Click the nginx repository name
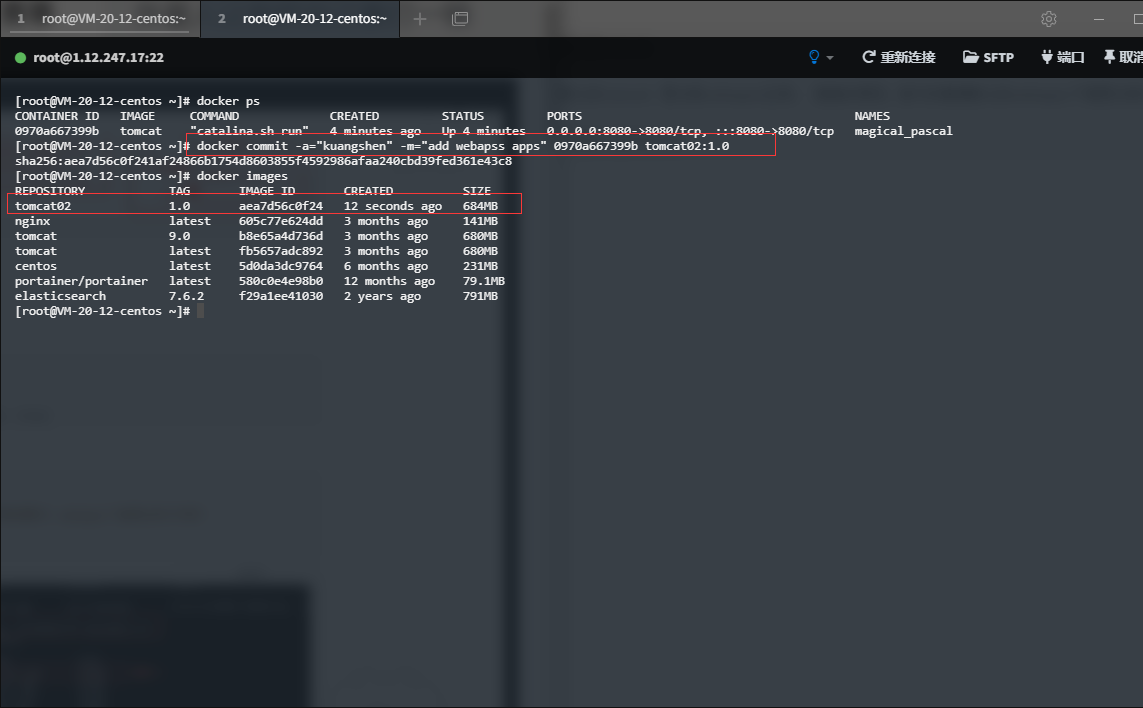 33,221
